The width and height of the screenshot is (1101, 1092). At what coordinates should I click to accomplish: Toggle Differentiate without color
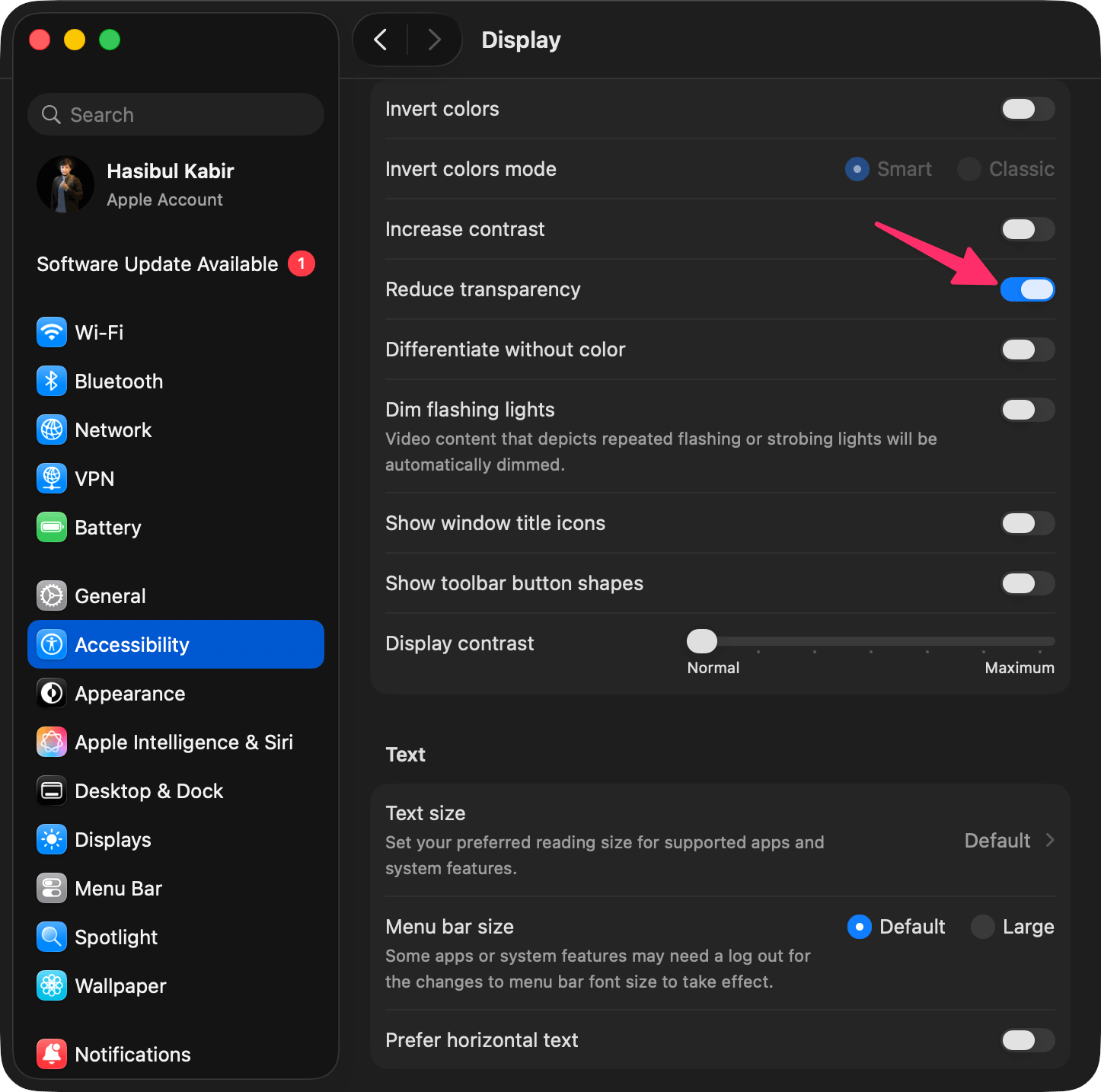click(1027, 350)
